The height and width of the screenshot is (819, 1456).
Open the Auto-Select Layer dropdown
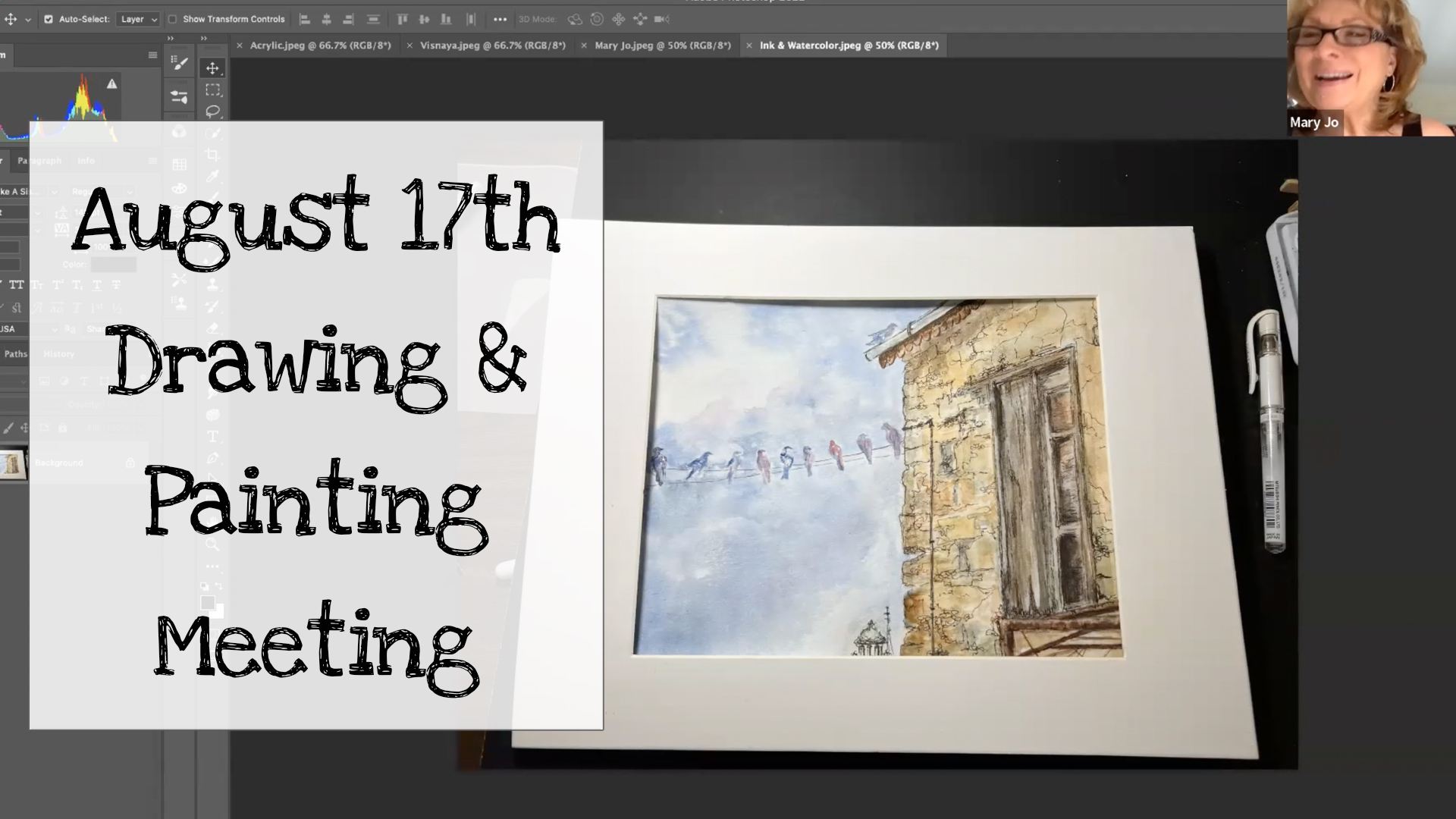(x=138, y=19)
